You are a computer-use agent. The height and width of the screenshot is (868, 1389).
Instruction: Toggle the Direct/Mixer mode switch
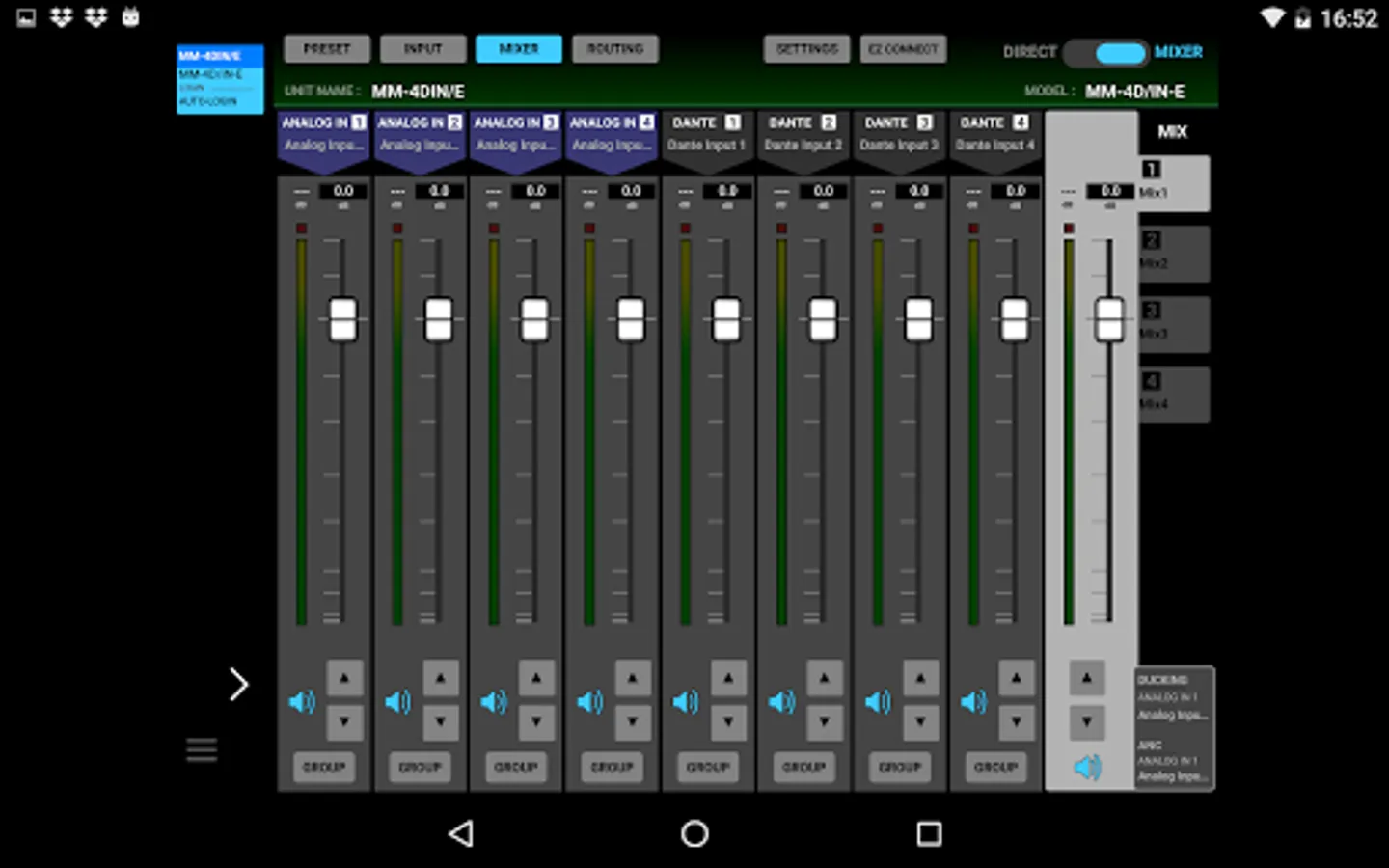1105,53
